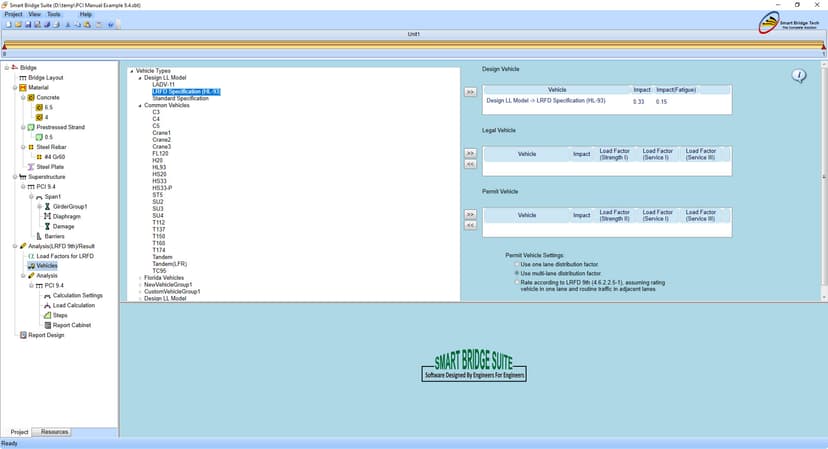The image size is (828, 449).
Task: Click the New project toolbar icon
Action: point(8,24)
